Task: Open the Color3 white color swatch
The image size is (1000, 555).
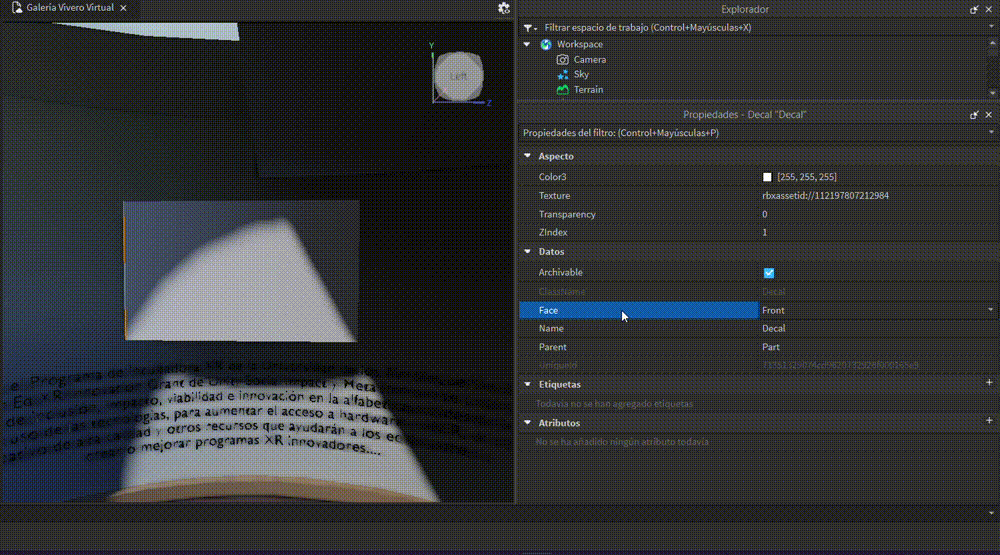Action: pyautogui.click(x=767, y=177)
